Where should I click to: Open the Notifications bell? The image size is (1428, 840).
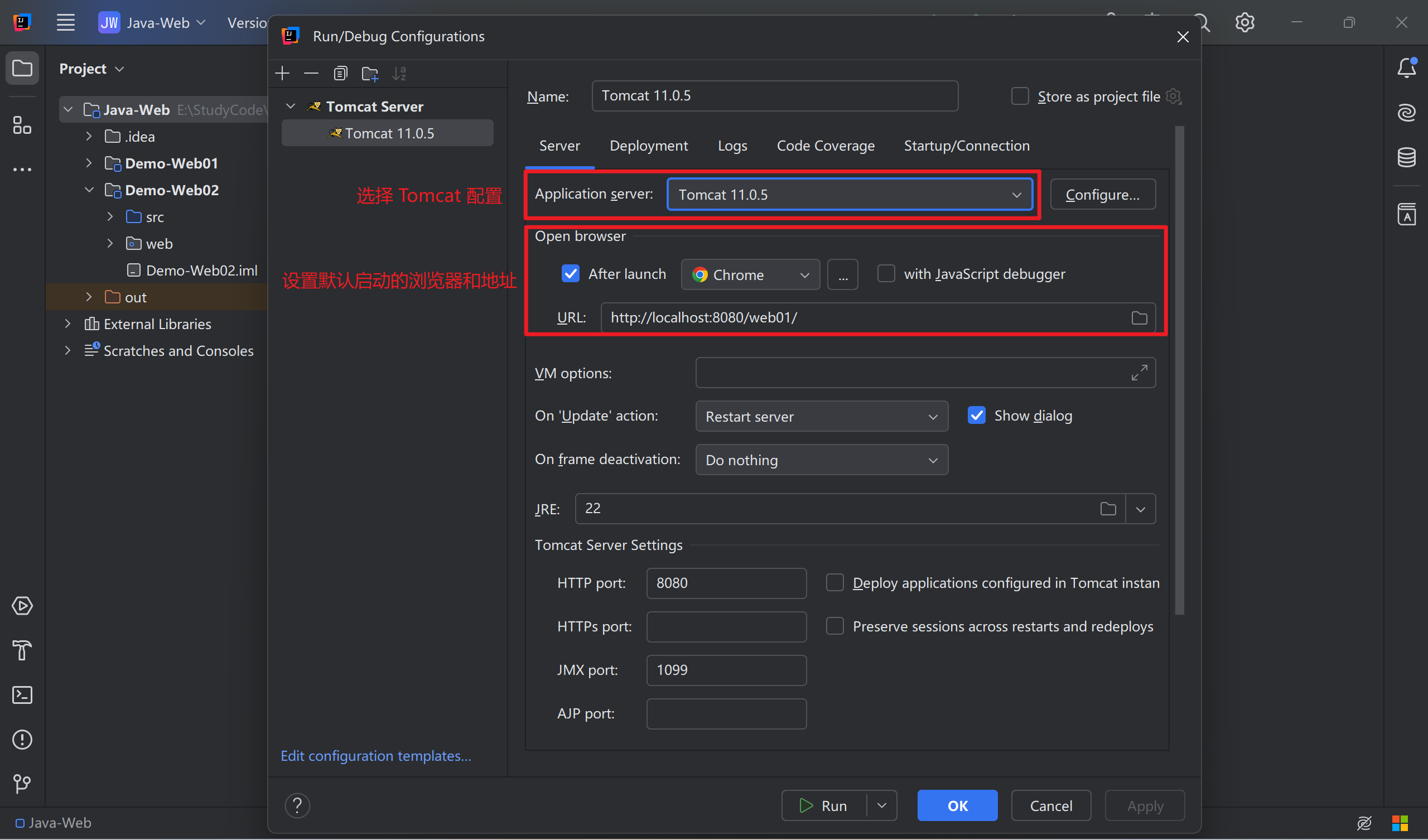(x=1406, y=69)
